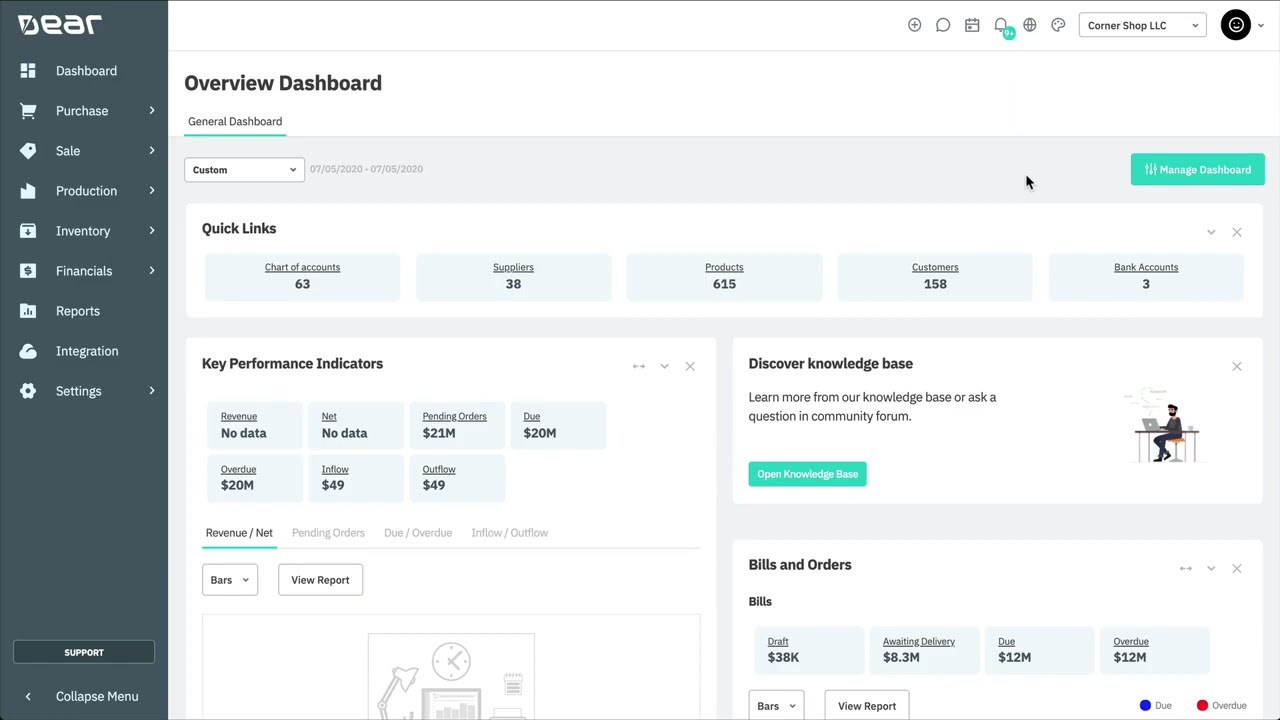Open Reports in the sidebar

[x=78, y=311]
